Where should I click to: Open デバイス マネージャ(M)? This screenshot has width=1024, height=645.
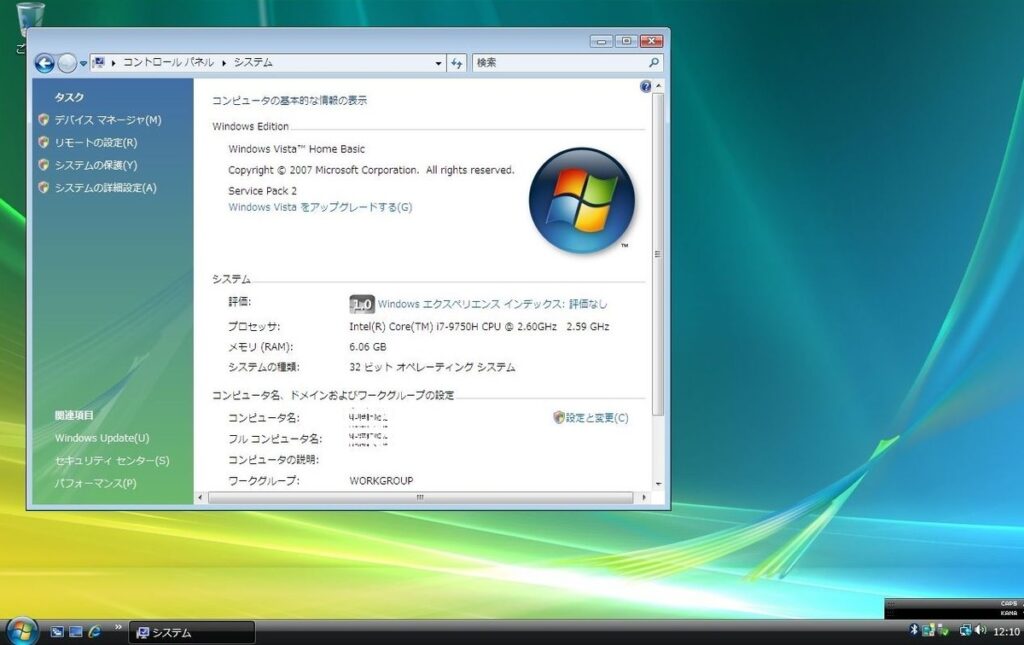(108, 119)
